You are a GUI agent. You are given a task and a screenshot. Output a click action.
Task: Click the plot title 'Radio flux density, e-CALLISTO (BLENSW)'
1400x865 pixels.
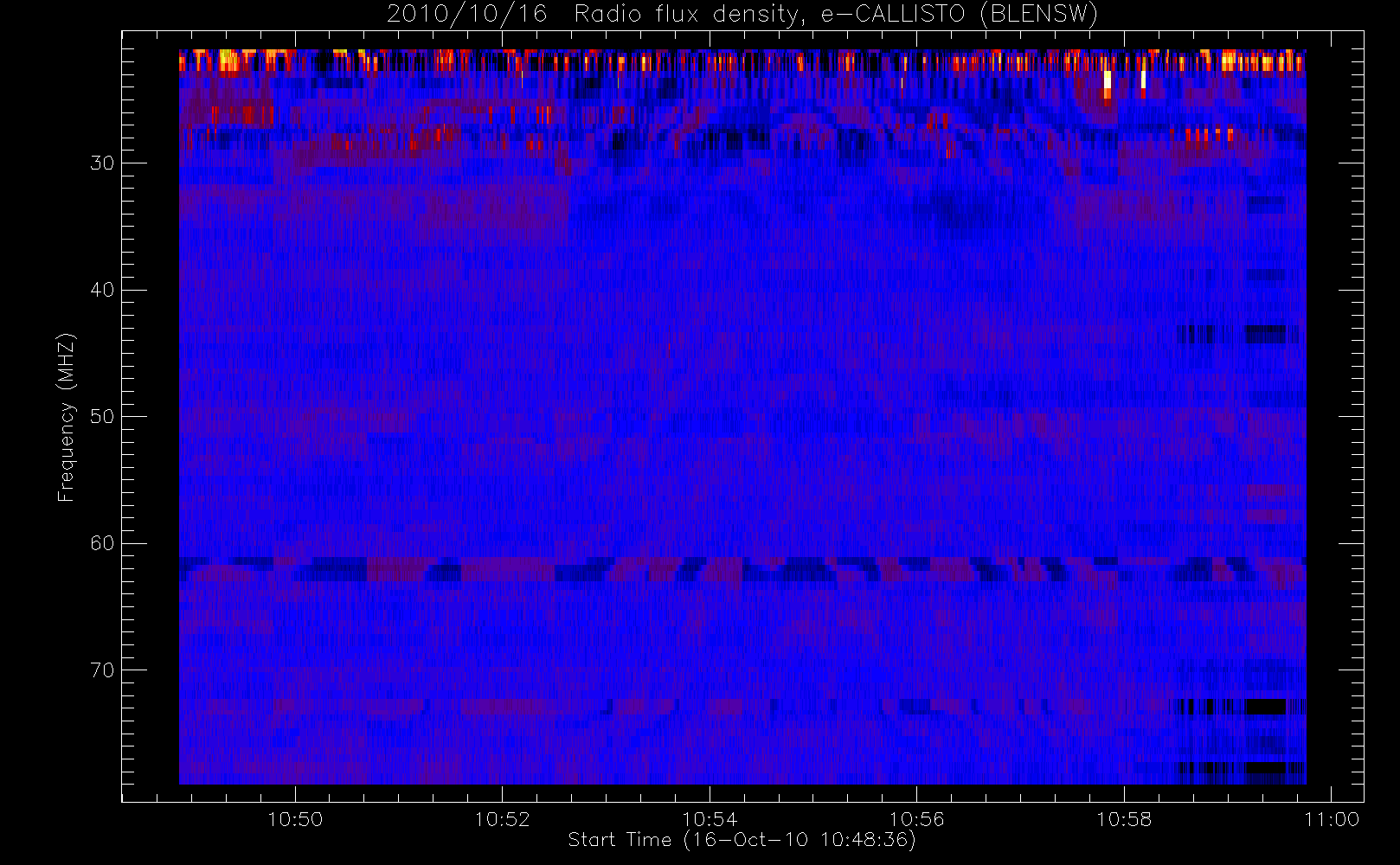click(837, 15)
